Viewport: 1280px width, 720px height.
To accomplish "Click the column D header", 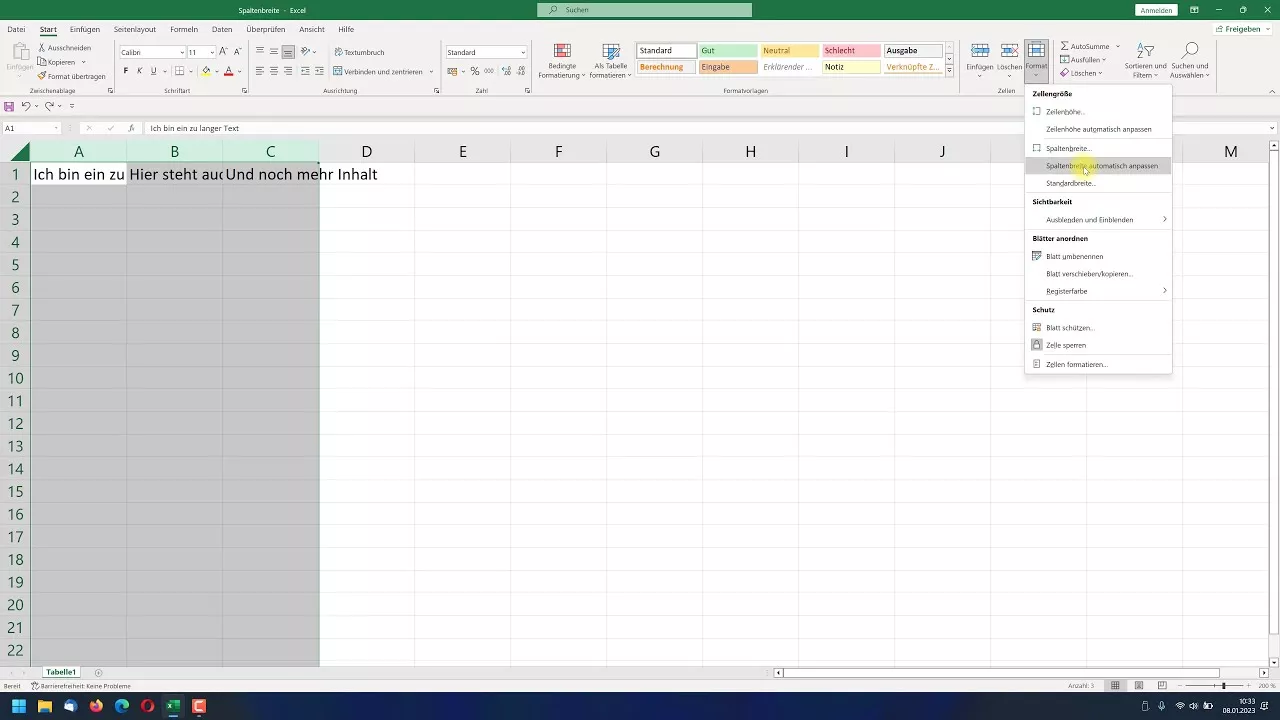I will coord(366,152).
